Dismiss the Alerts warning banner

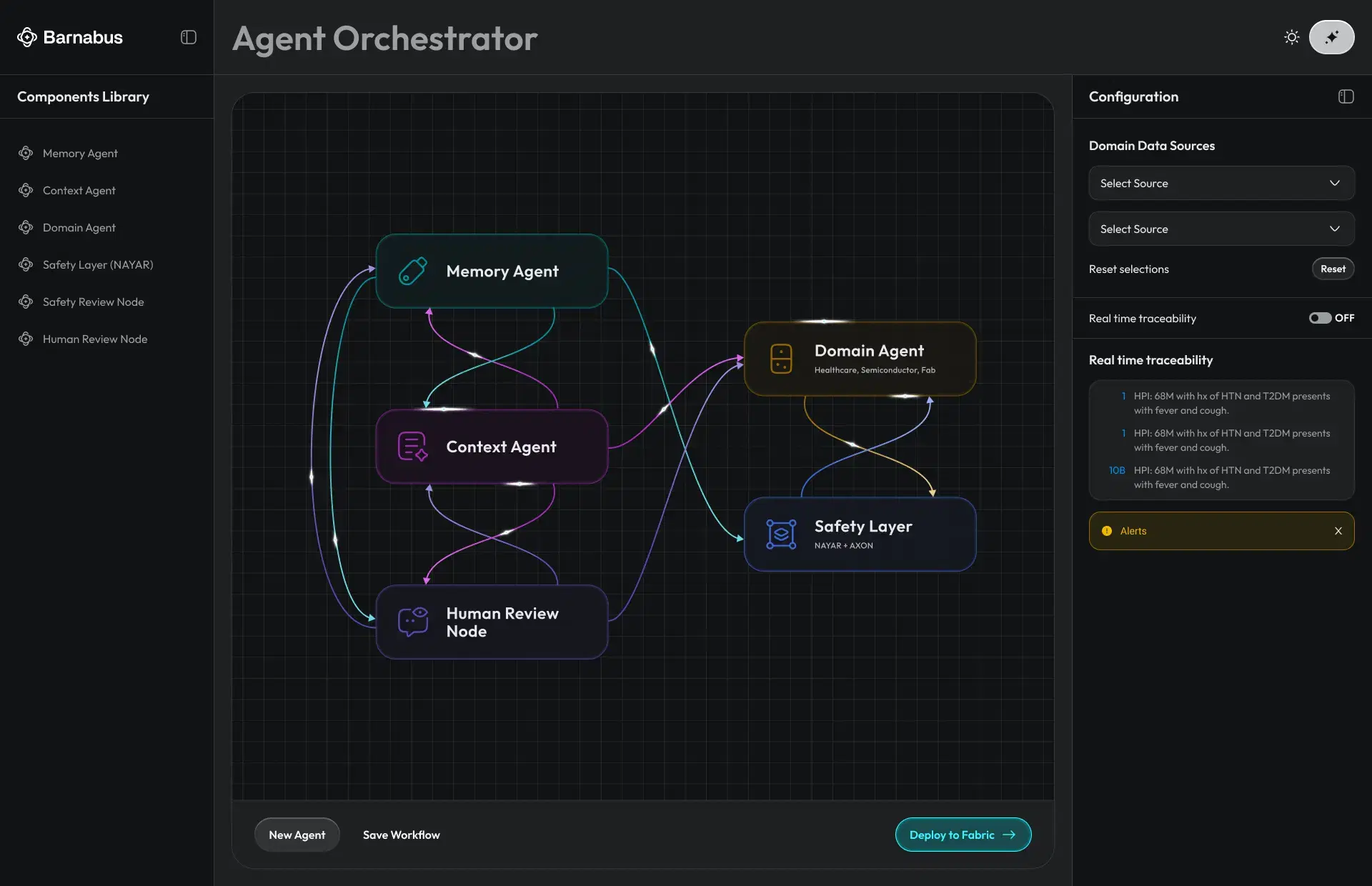coord(1338,530)
